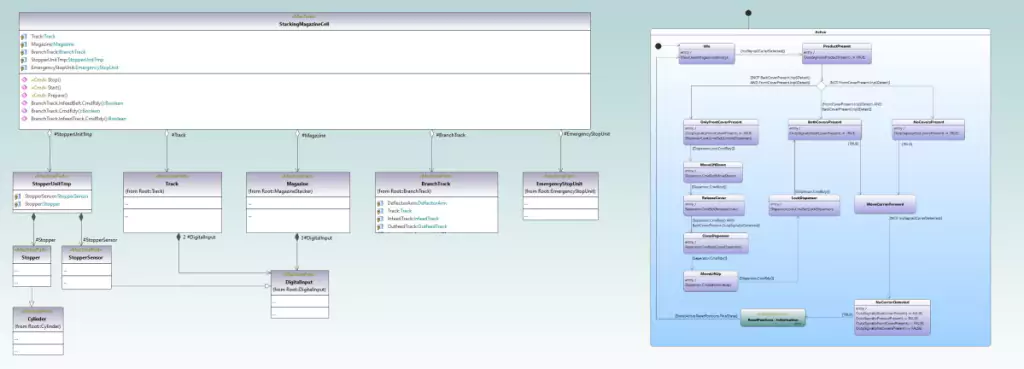Click the Stop() operation icon
This screenshot has height=369, width=1024.
(24, 80)
